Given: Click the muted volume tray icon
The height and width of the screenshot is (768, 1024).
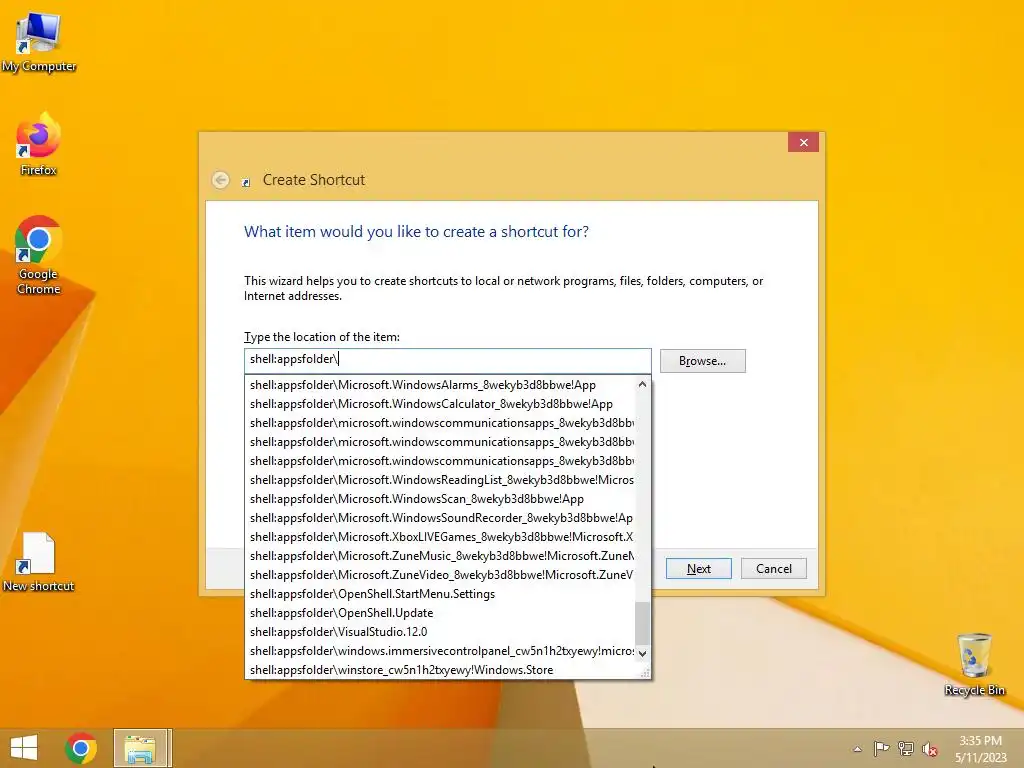Looking at the screenshot, I should coord(929,749).
